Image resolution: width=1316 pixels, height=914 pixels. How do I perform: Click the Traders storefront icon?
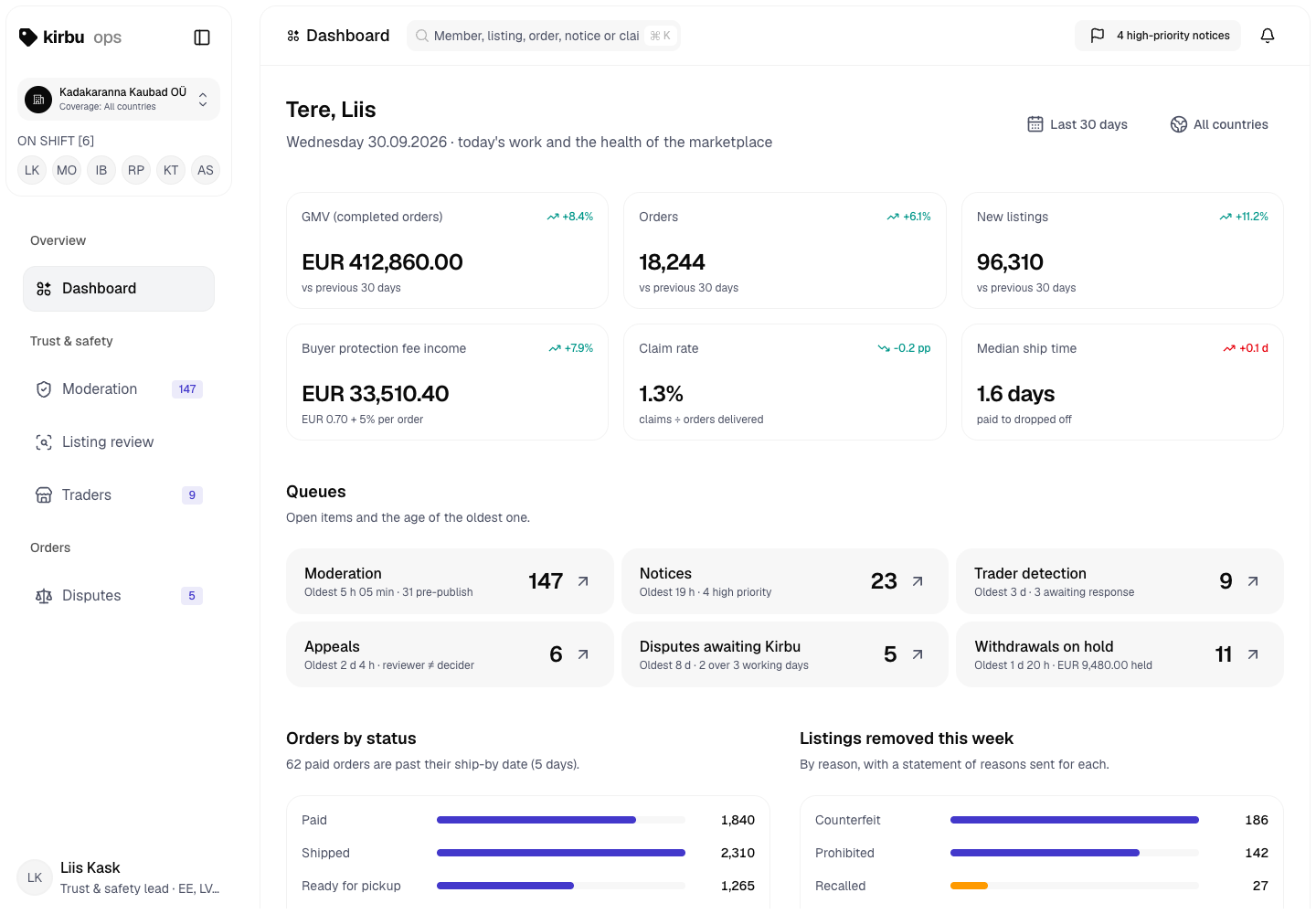pyautogui.click(x=44, y=495)
